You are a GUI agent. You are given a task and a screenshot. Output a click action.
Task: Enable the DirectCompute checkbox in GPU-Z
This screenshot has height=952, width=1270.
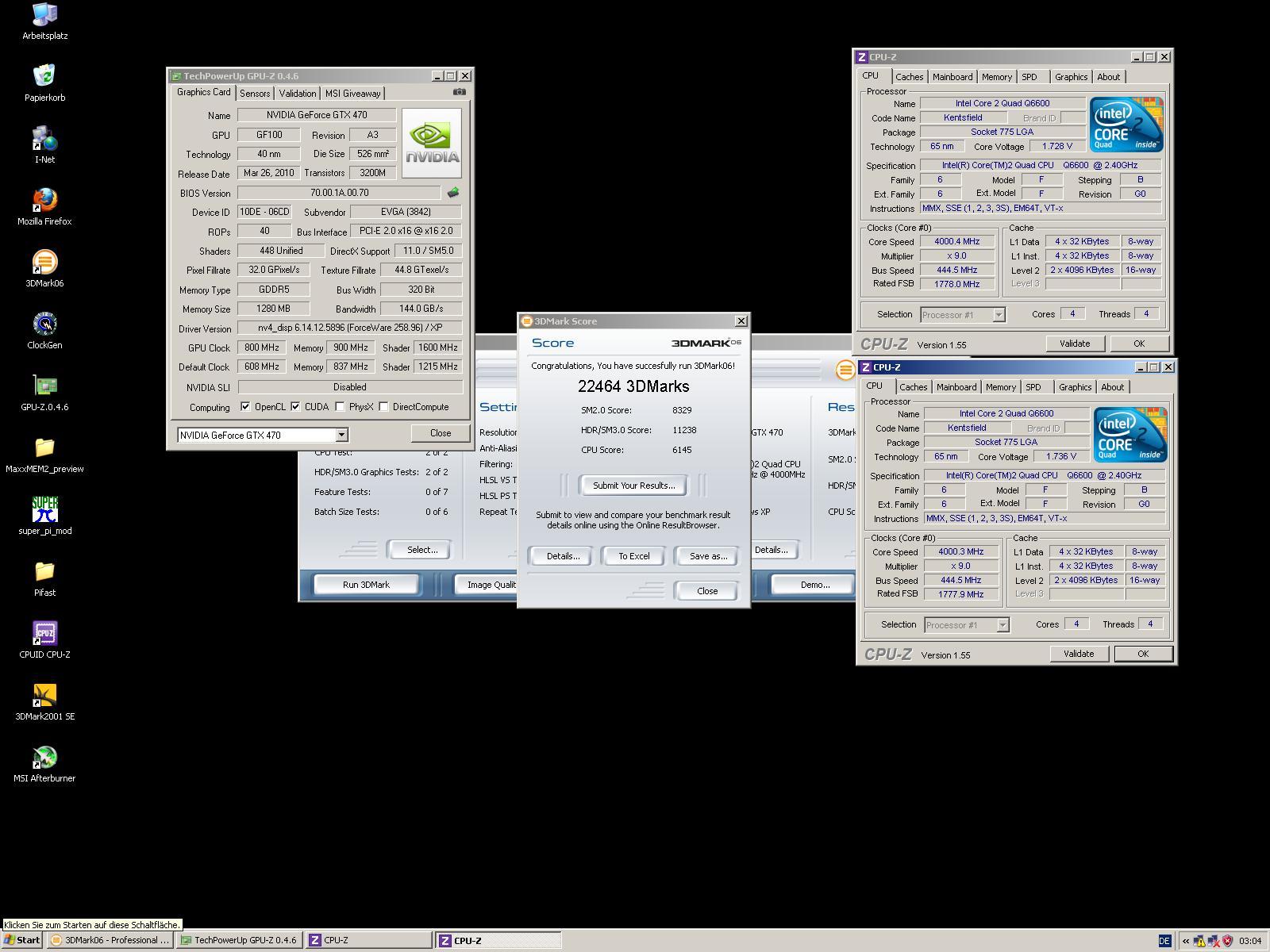(x=383, y=407)
